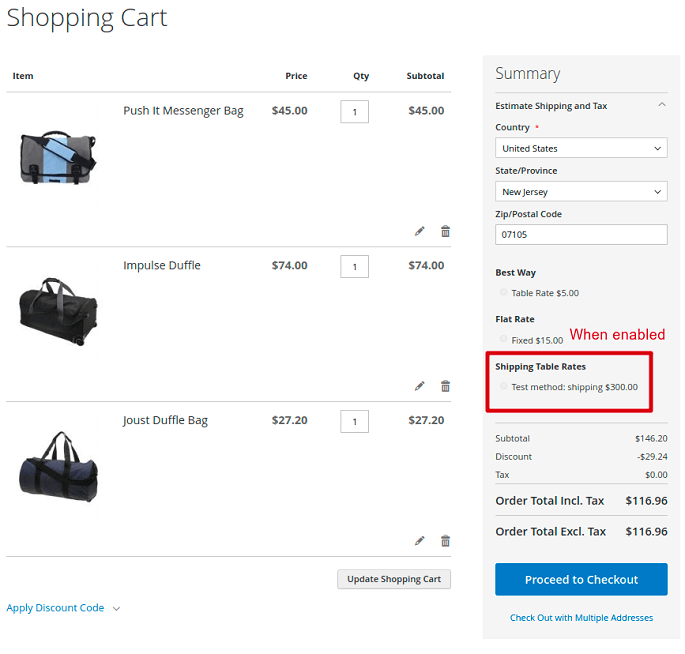This screenshot has width=685, height=654.
Task: Open the State/Province dropdown
Action: pyautogui.click(x=581, y=191)
